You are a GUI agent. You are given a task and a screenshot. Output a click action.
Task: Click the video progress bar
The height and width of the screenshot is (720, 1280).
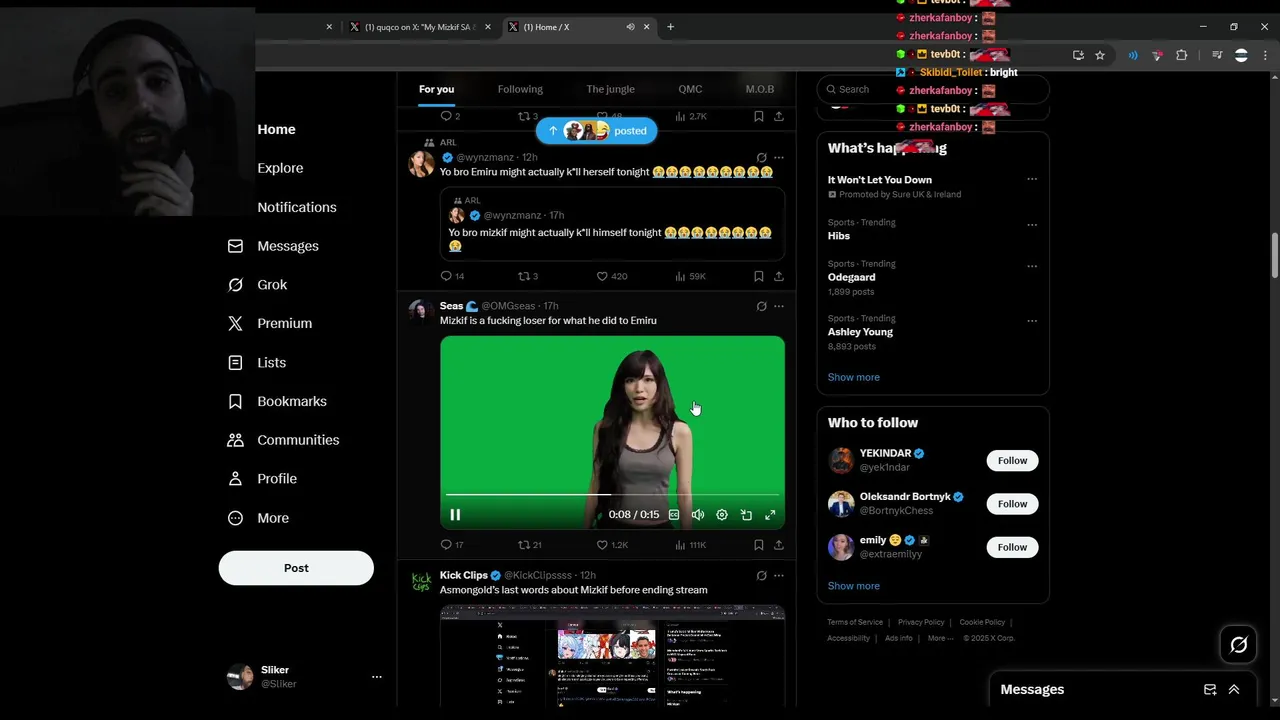(612, 495)
